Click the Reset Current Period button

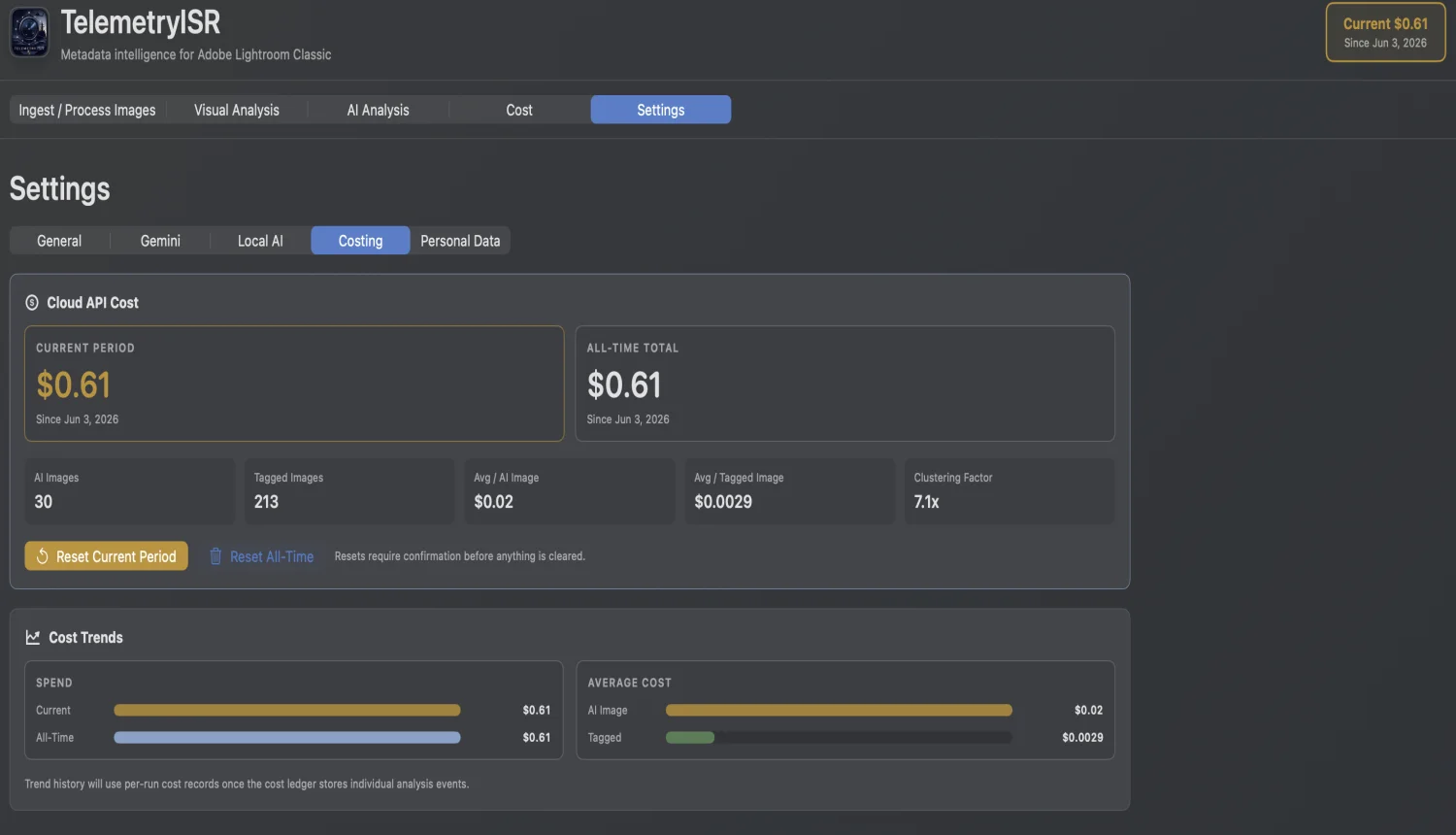coord(107,556)
